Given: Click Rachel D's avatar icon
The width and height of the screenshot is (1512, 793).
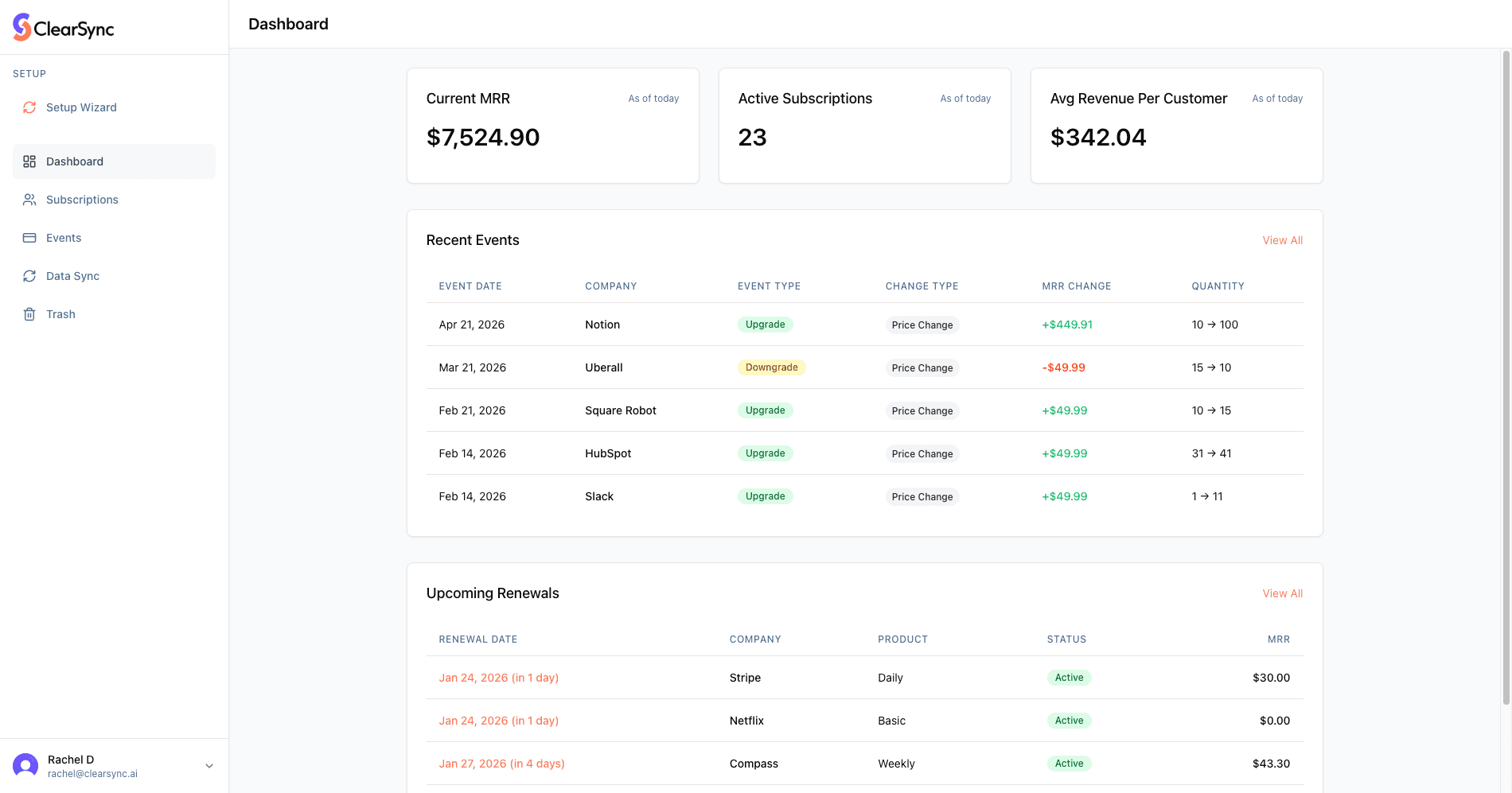Looking at the screenshot, I should pyautogui.click(x=25, y=764).
